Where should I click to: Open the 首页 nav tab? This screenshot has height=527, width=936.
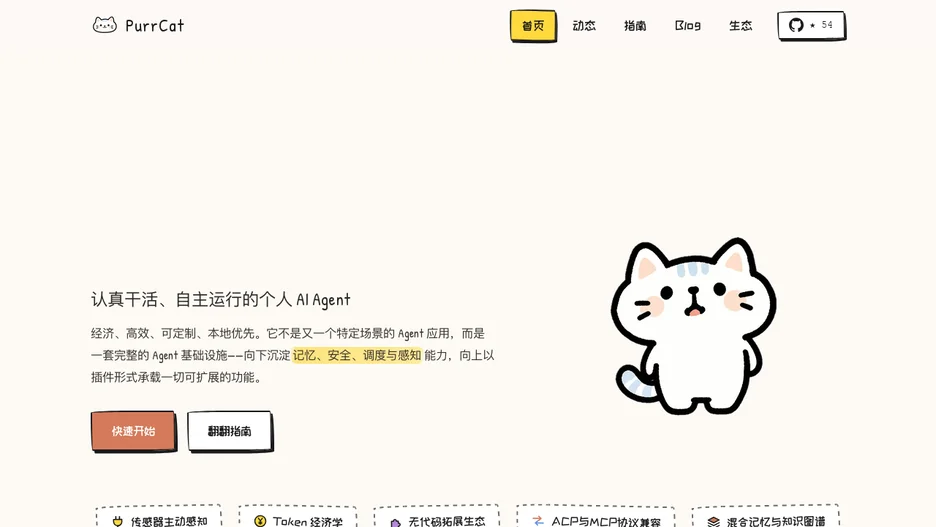click(x=533, y=26)
